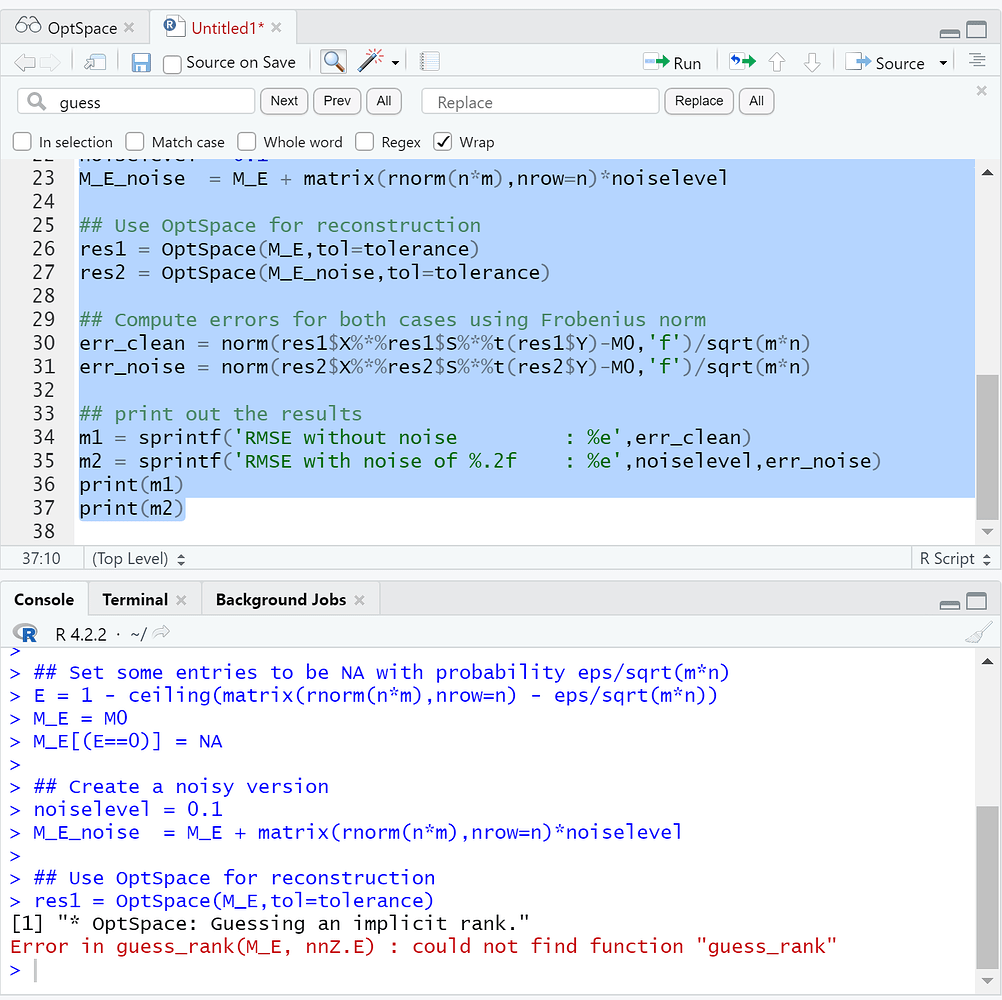The height and width of the screenshot is (1000, 1002).
Task: Click the Run button
Action: 673,62
